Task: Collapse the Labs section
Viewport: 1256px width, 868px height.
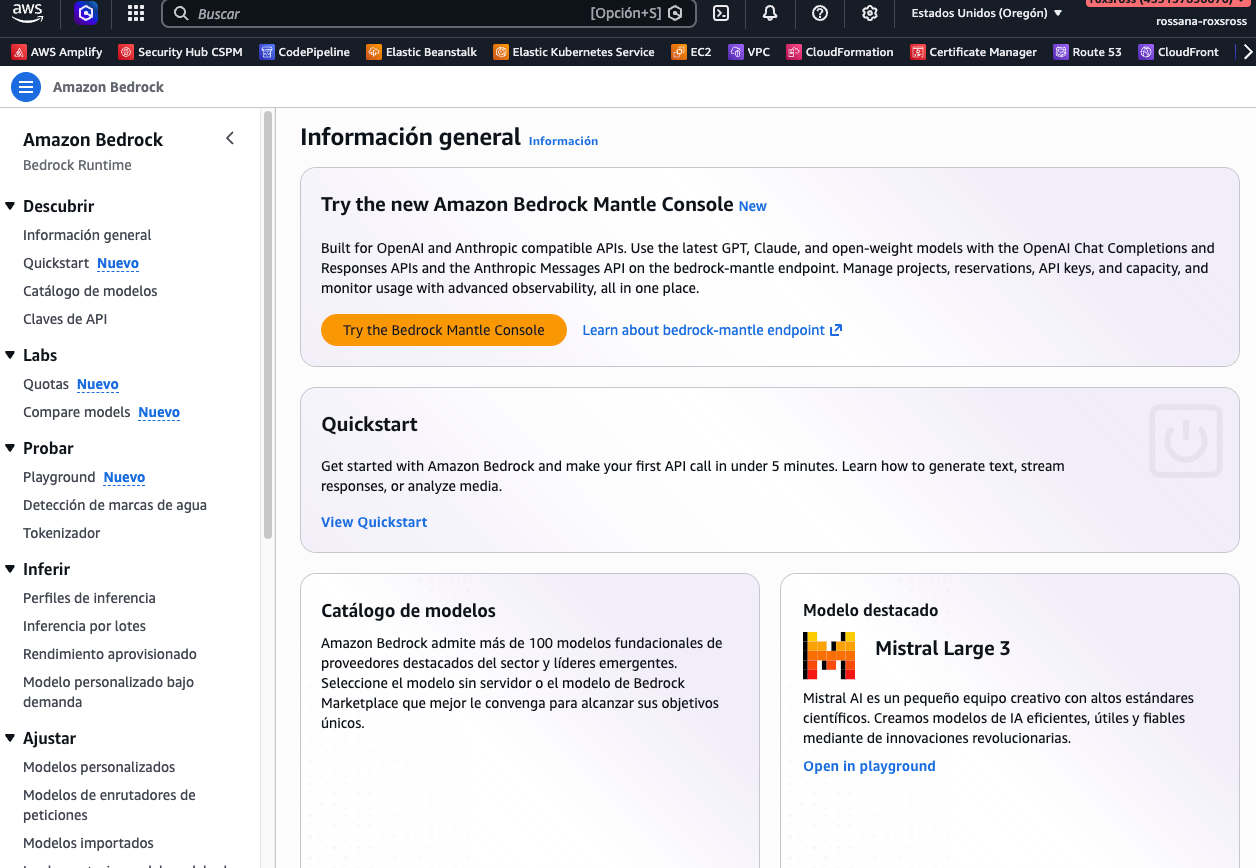Action: point(11,355)
